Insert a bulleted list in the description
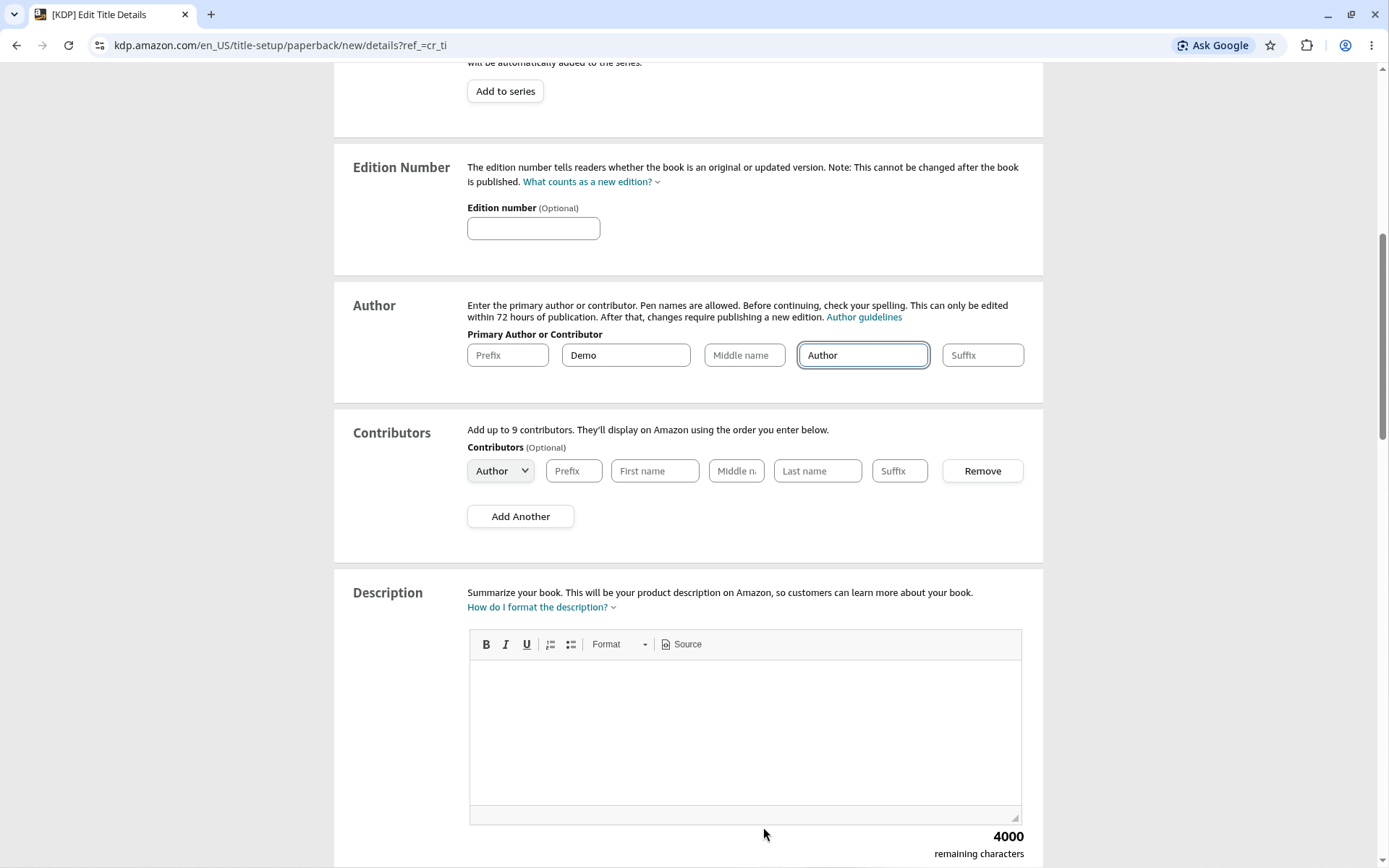The height and width of the screenshot is (868, 1389). point(571,644)
